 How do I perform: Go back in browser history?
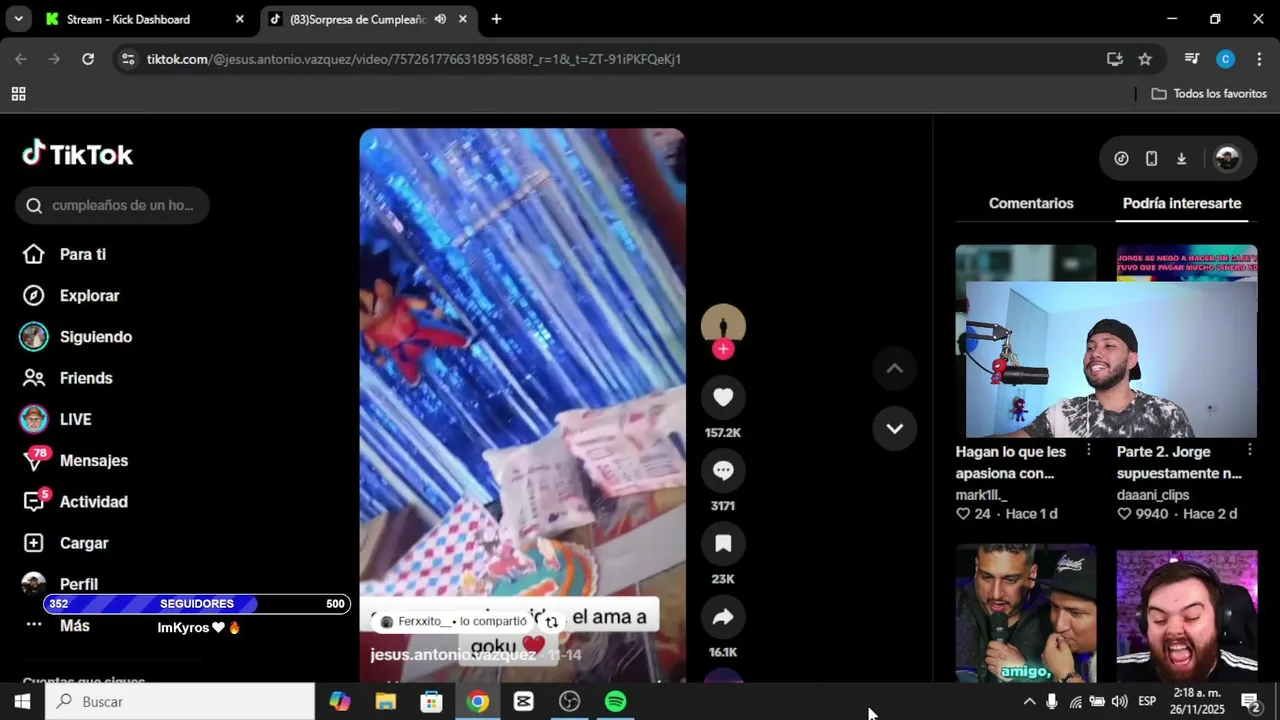pyautogui.click(x=21, y=59)
